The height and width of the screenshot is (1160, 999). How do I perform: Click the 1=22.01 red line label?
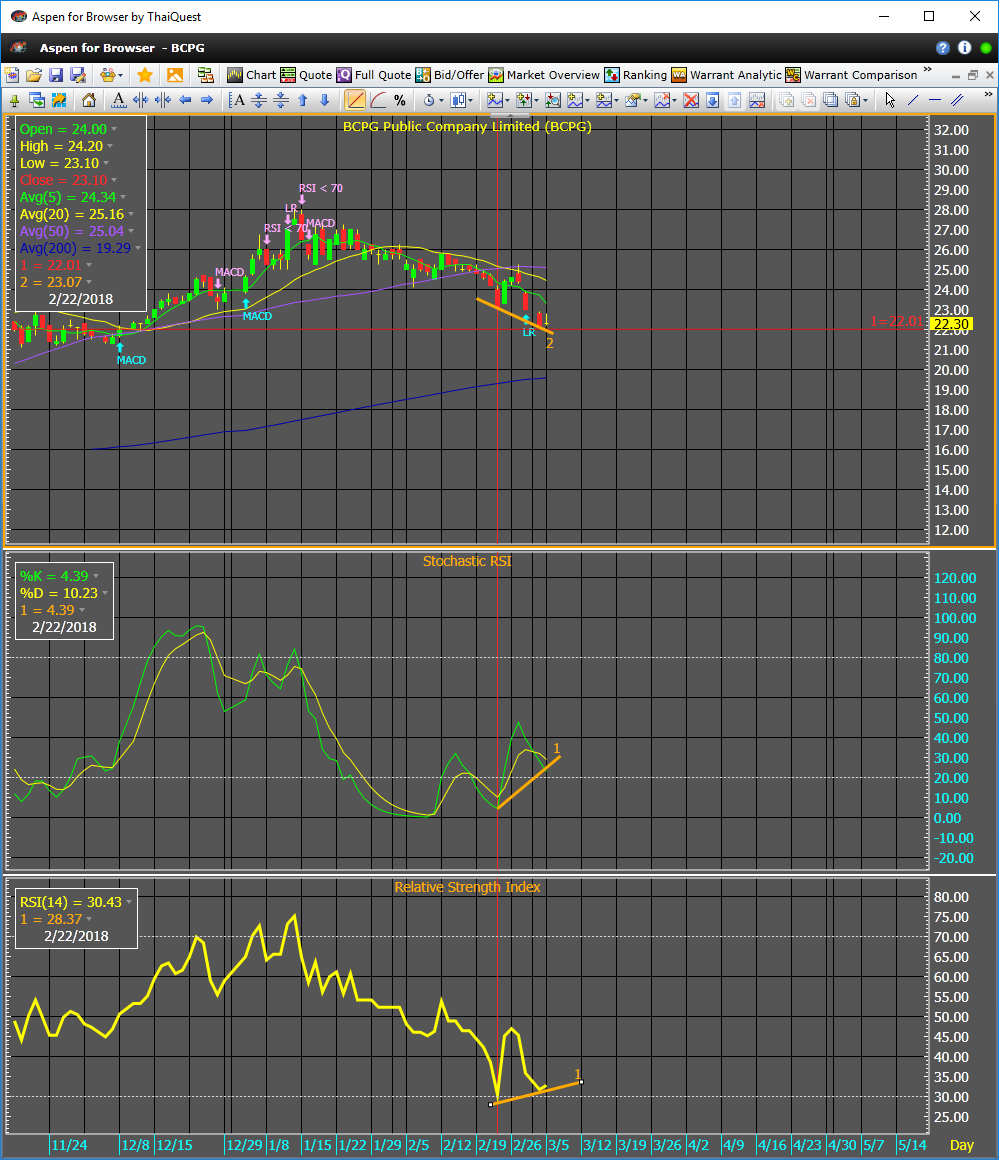coord(897,321)
